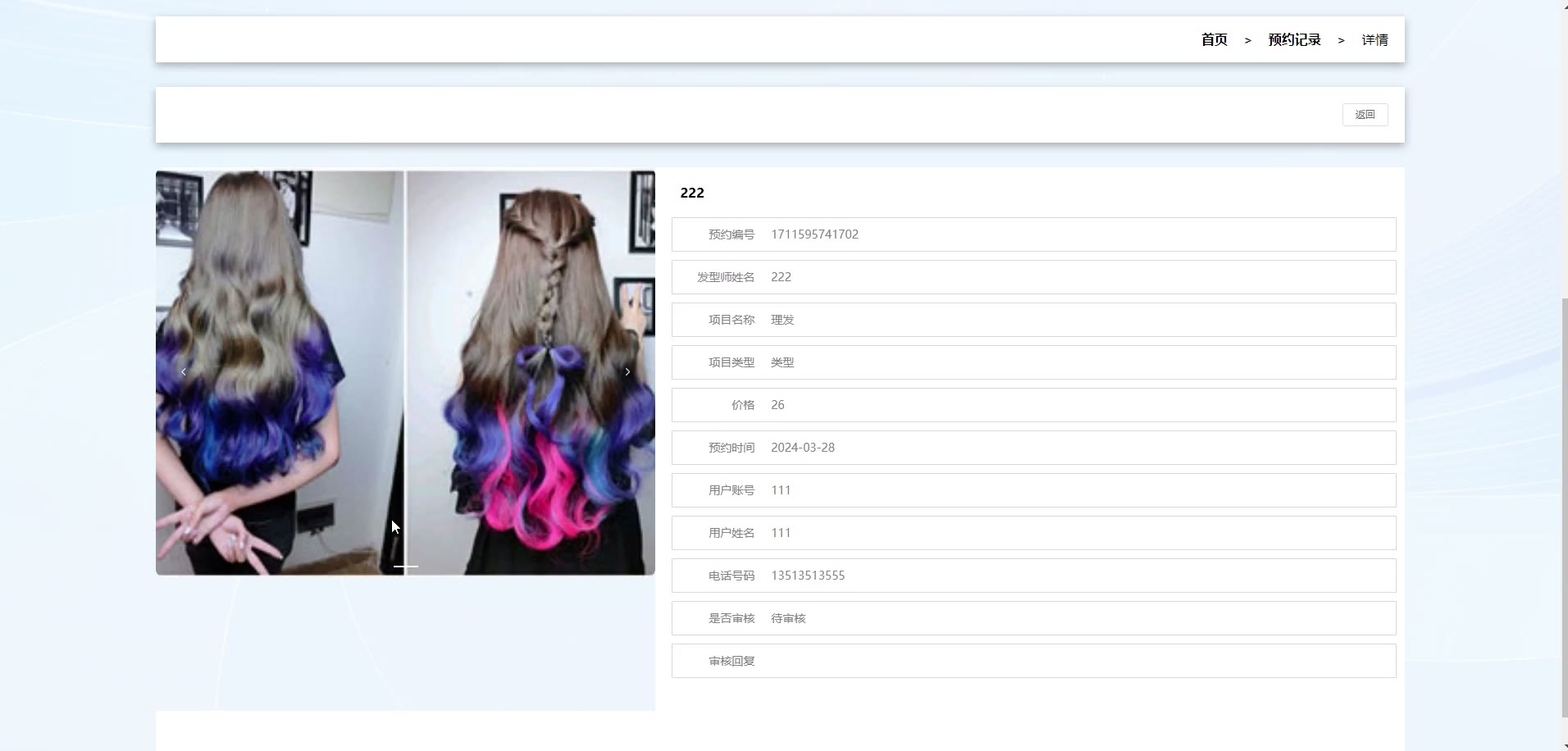This screenshot has width=1568, height=751.
Task: Click the page vertical scrollbar
Action: tap(1563, 507)
